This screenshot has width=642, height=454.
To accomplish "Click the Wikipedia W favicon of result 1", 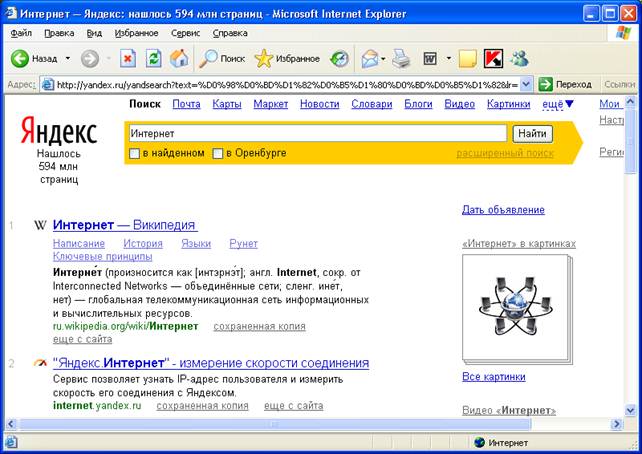I will point(40,225).
